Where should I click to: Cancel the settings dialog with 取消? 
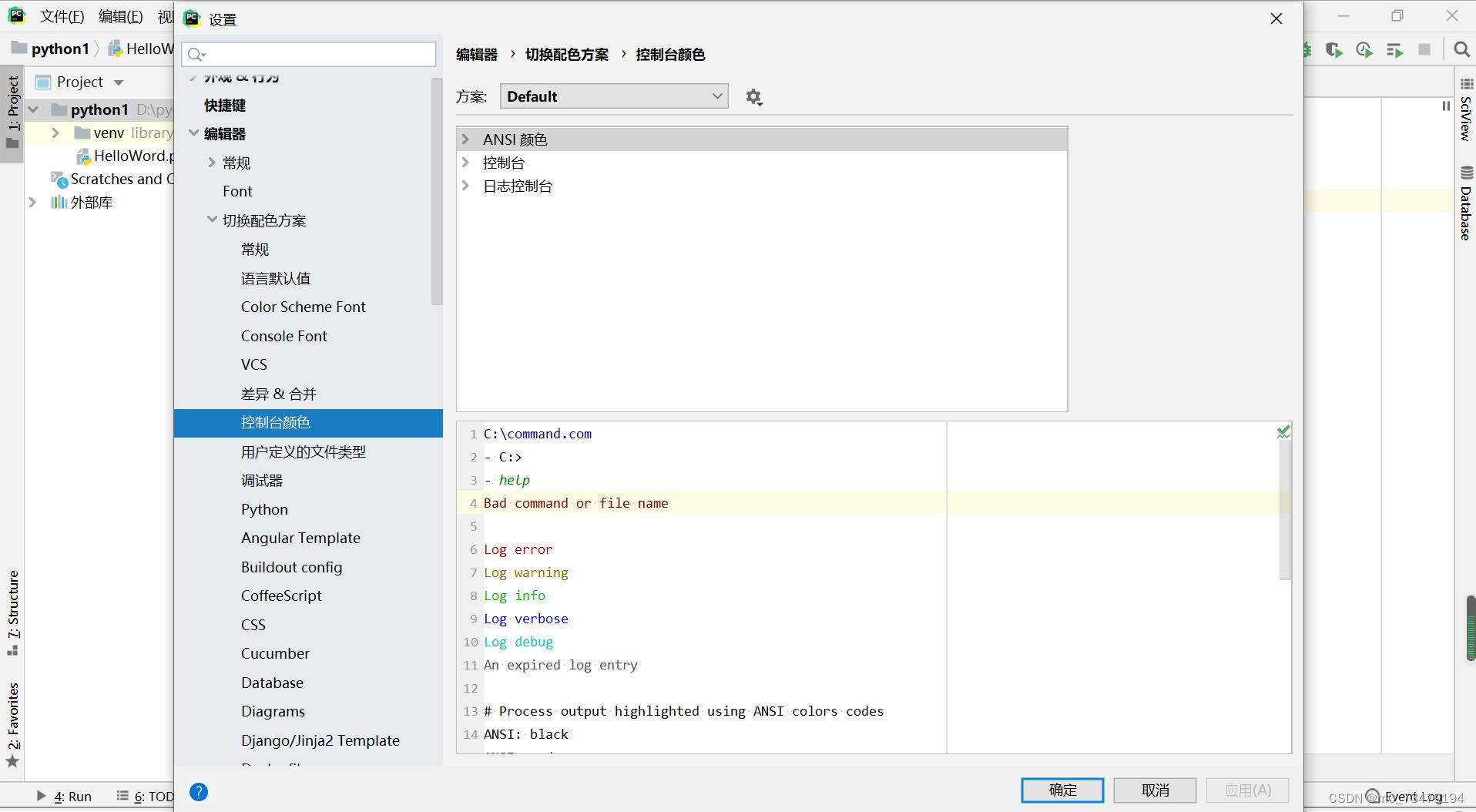click(x=1155, y=790)
